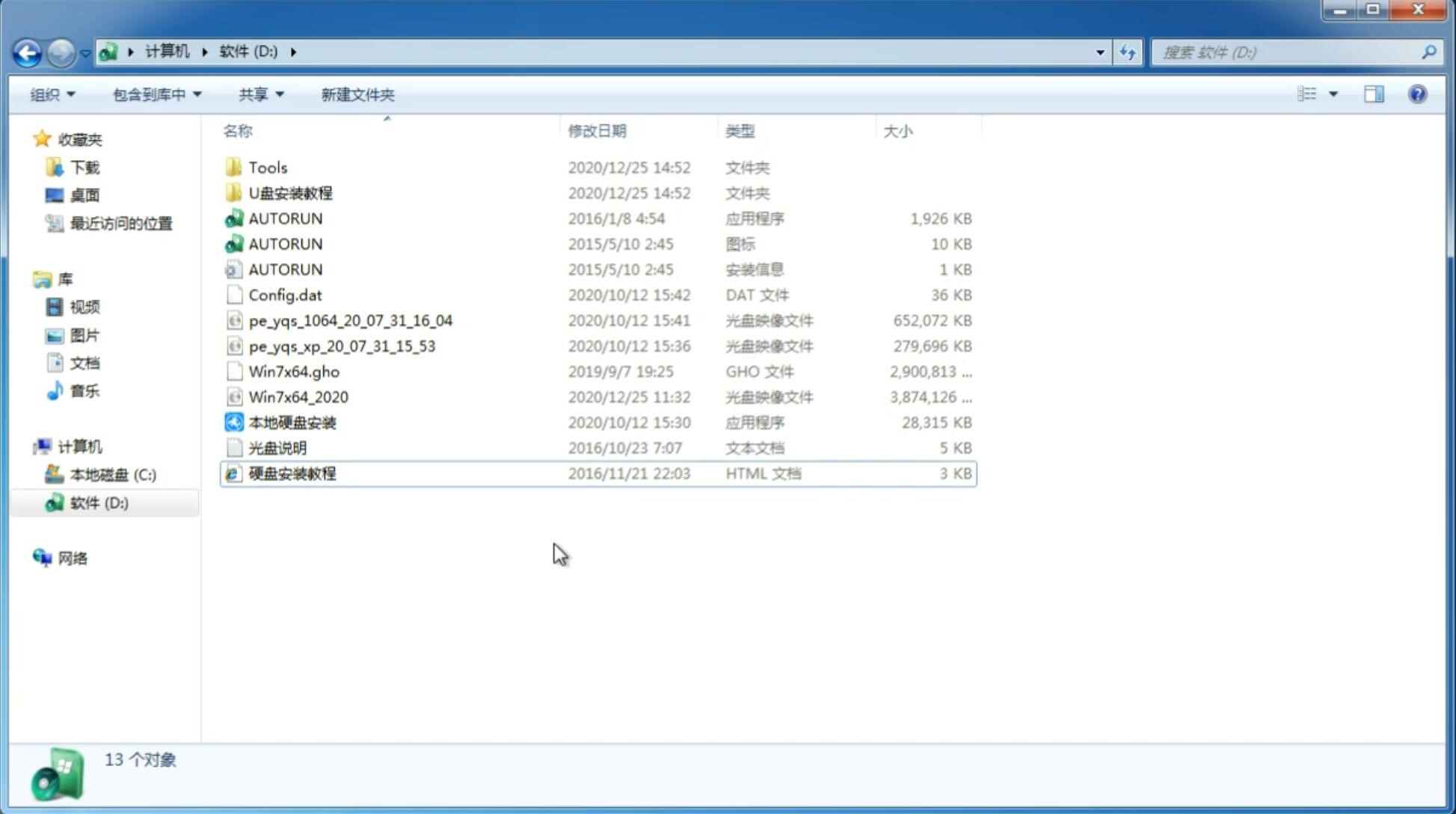Click 软件 D drive in sidebar

(x=99, y=502)
